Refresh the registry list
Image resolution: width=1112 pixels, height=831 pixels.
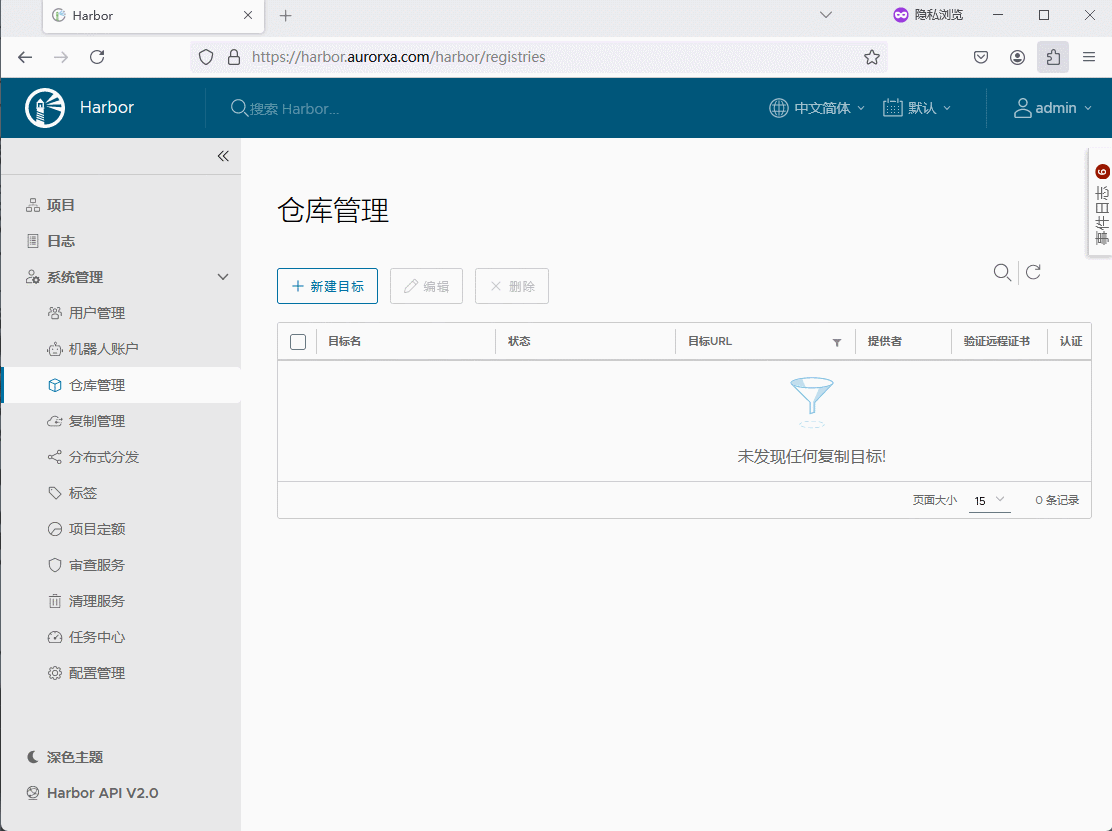[x=1033, y=272]
